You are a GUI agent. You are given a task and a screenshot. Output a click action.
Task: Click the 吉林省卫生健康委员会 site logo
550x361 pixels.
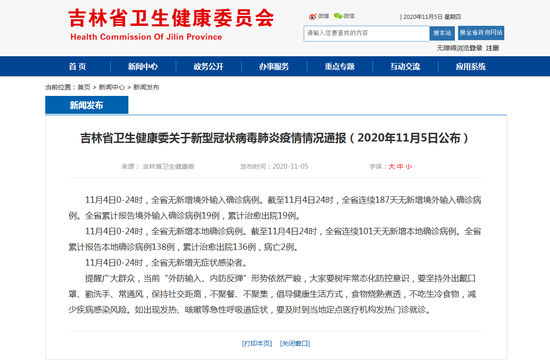point(171,18)
